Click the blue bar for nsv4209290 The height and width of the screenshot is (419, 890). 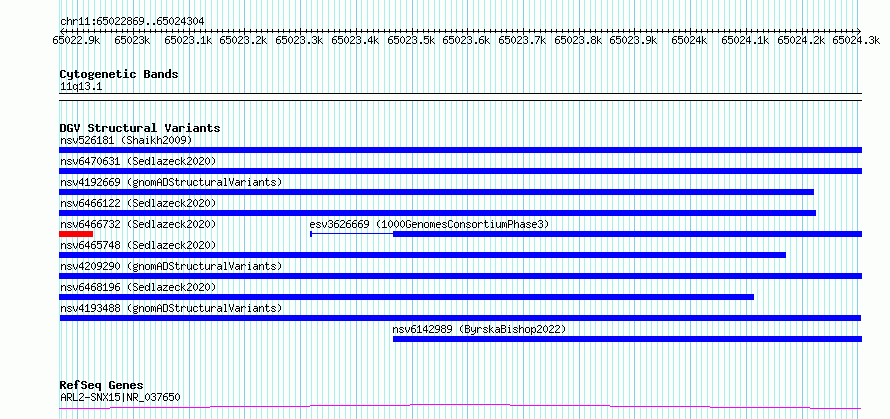click(x=460, y=276)
